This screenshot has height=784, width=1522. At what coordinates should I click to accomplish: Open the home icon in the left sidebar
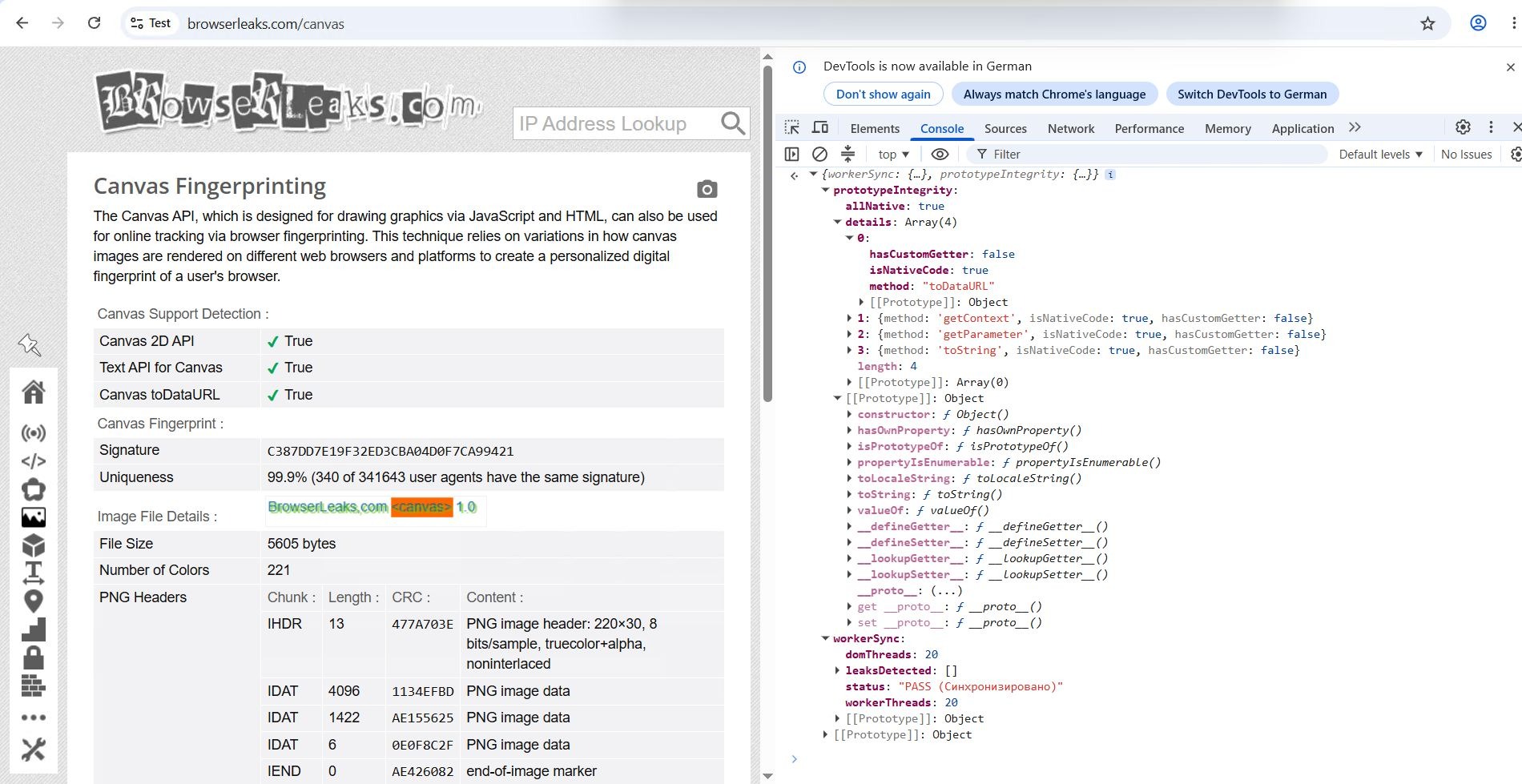34,392
